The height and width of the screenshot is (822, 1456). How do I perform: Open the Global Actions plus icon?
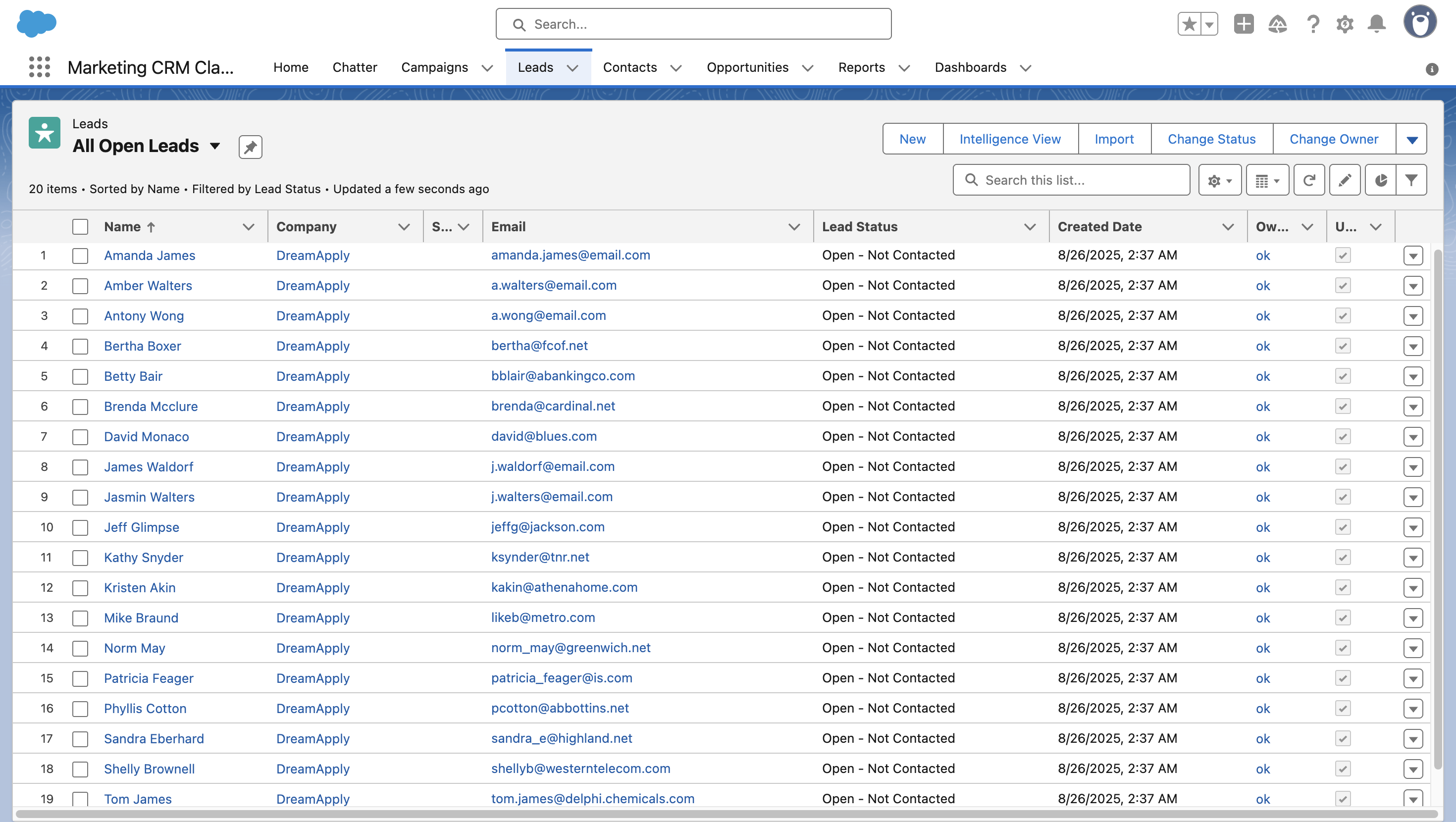click(1244, 24)
